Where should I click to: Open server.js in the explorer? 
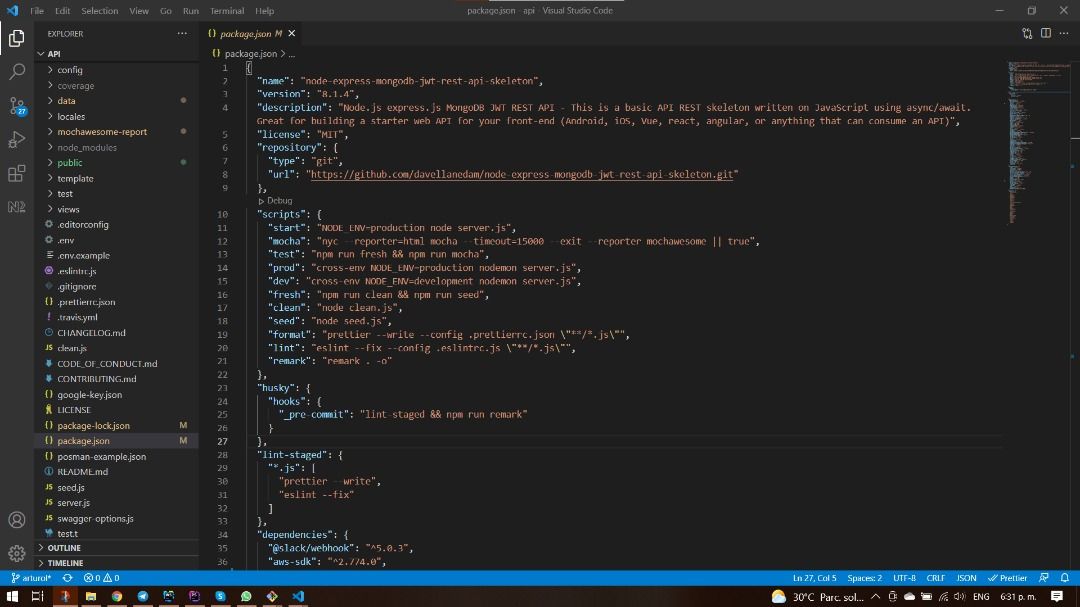click(x=117, y=503)
